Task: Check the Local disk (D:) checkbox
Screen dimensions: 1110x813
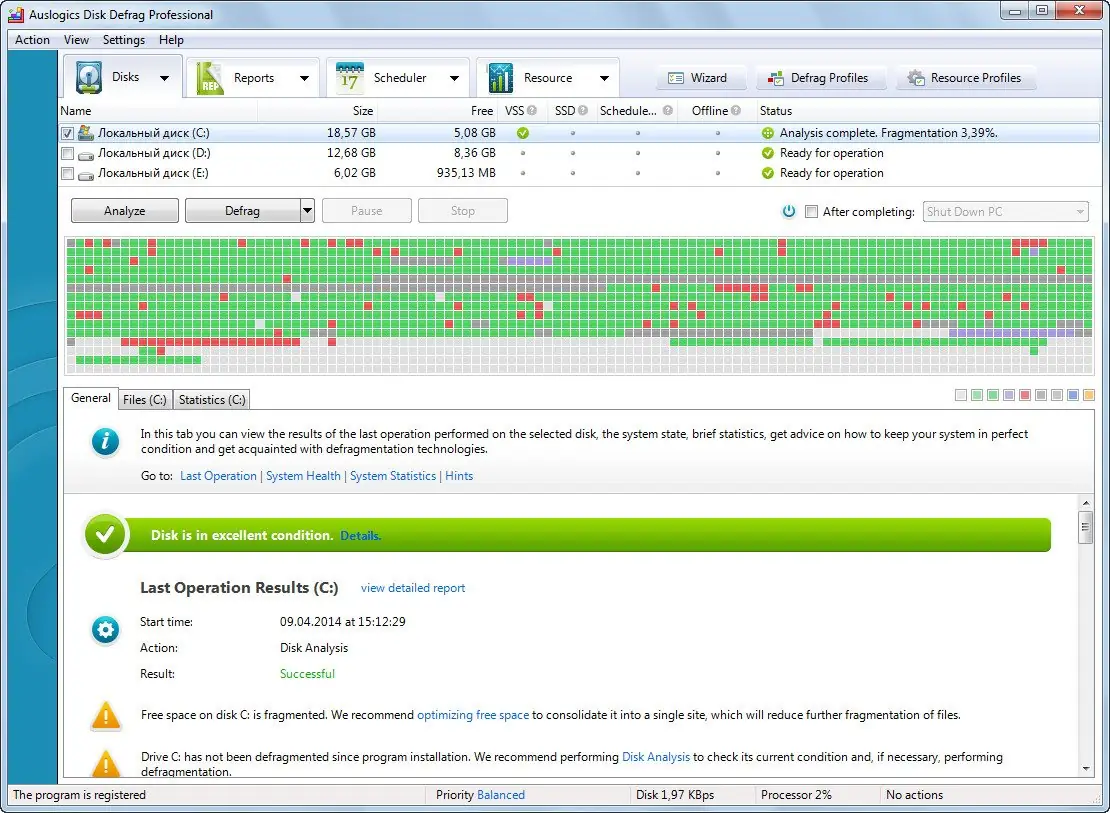Action: [67, 153]
